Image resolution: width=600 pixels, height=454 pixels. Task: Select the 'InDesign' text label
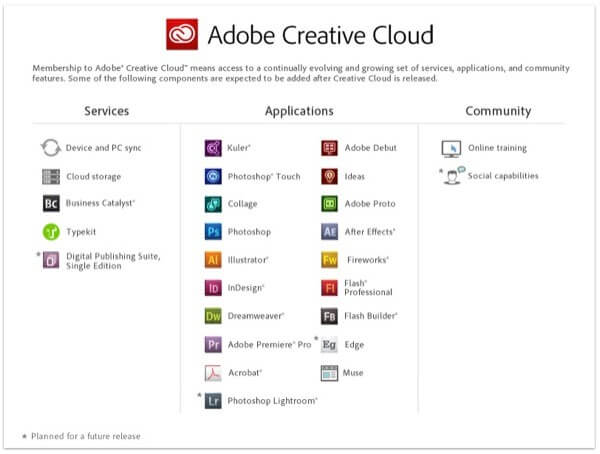point(246,288)
